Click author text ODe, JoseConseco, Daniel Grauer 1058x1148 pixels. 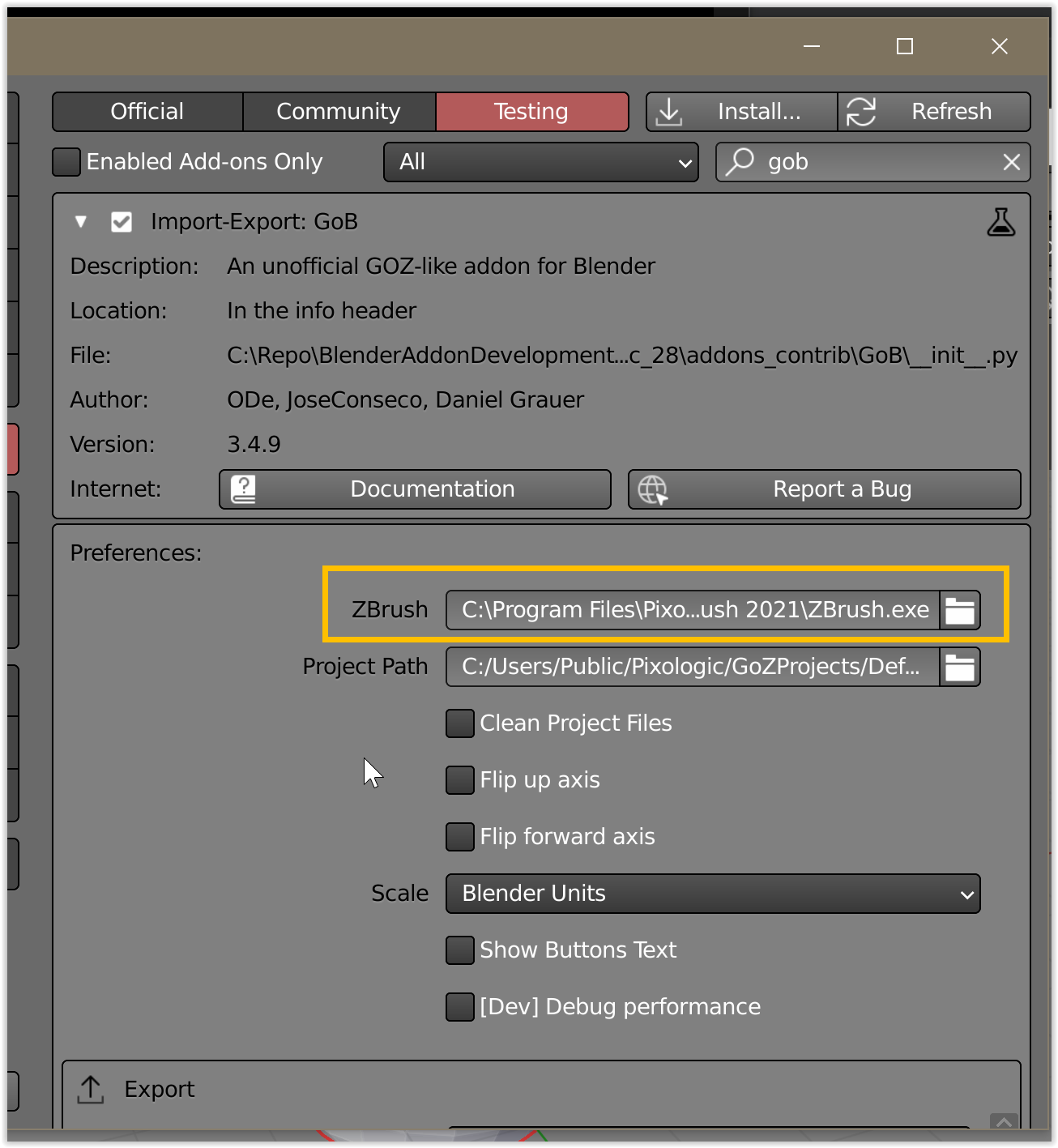point(405,400)
